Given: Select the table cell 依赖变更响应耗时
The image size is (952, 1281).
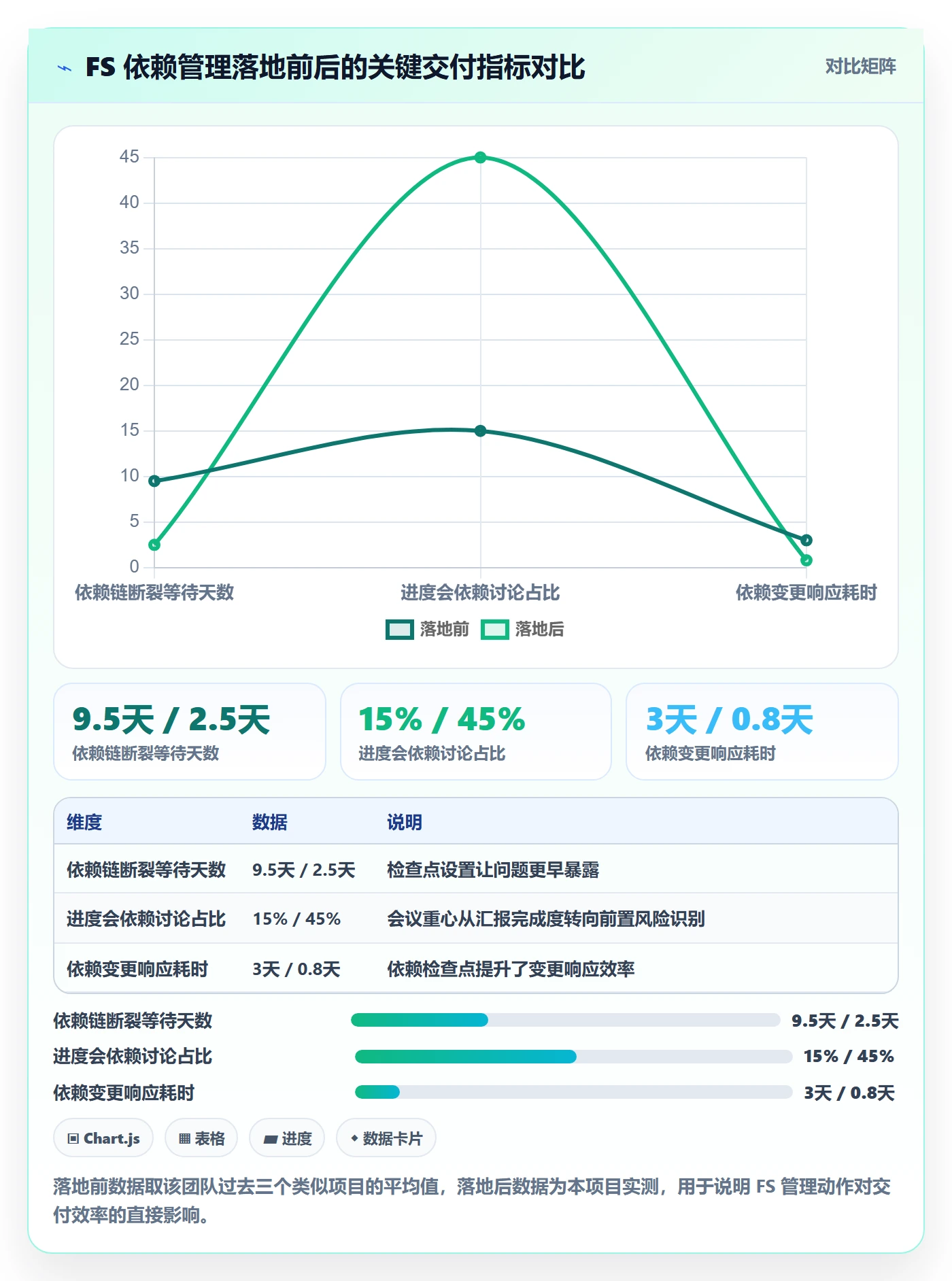Looking at the screenshot, I should (x=137, y=969).
